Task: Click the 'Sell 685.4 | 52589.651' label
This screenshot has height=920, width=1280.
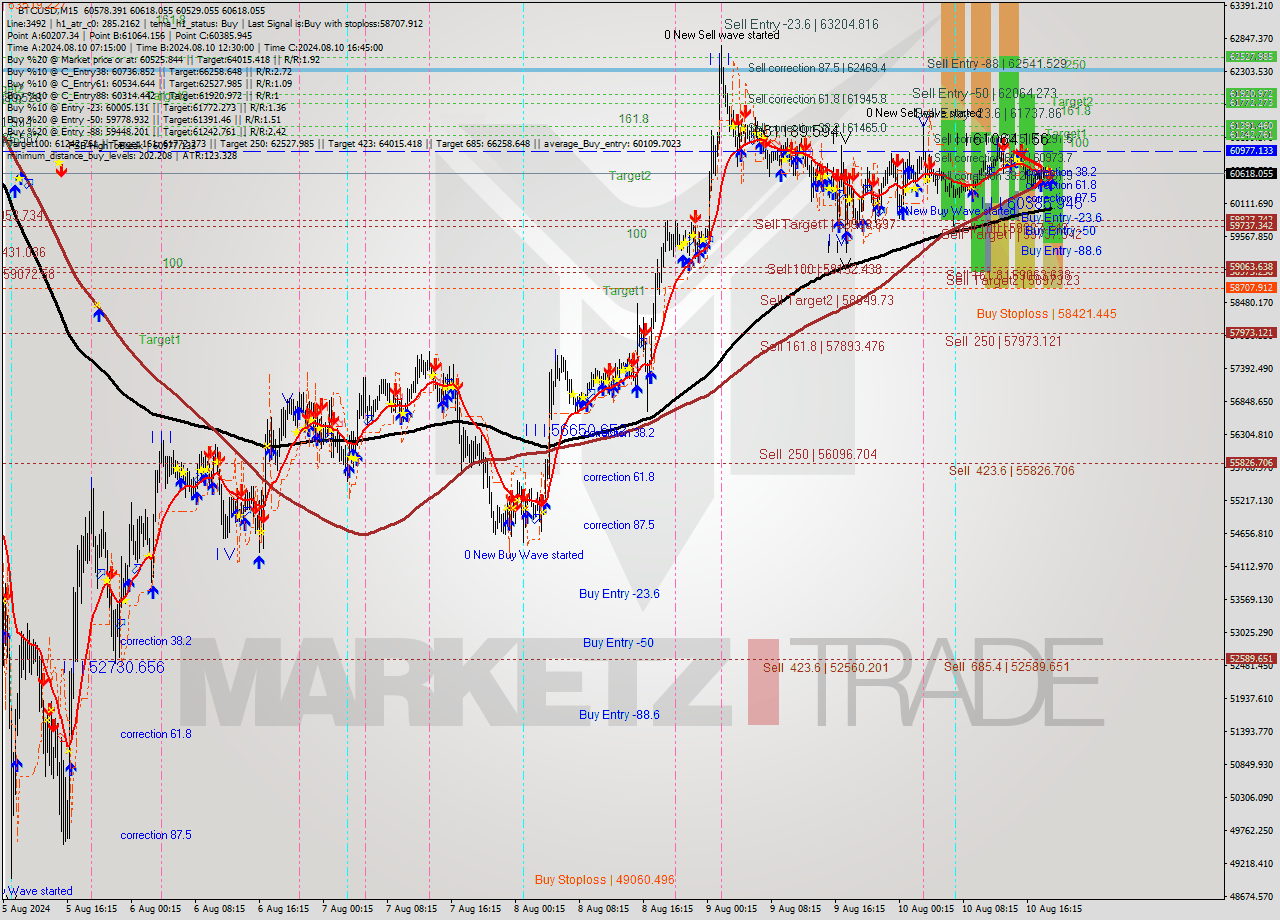Action: point(1006,666)
